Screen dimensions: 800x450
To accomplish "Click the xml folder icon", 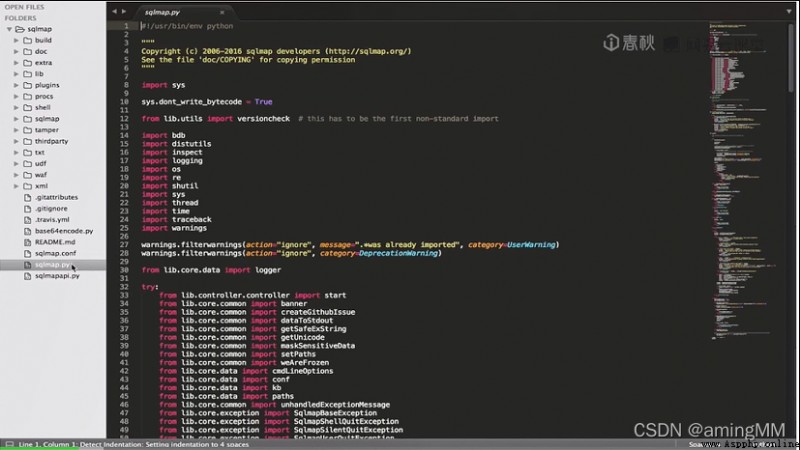I will (x=28, y=186).
